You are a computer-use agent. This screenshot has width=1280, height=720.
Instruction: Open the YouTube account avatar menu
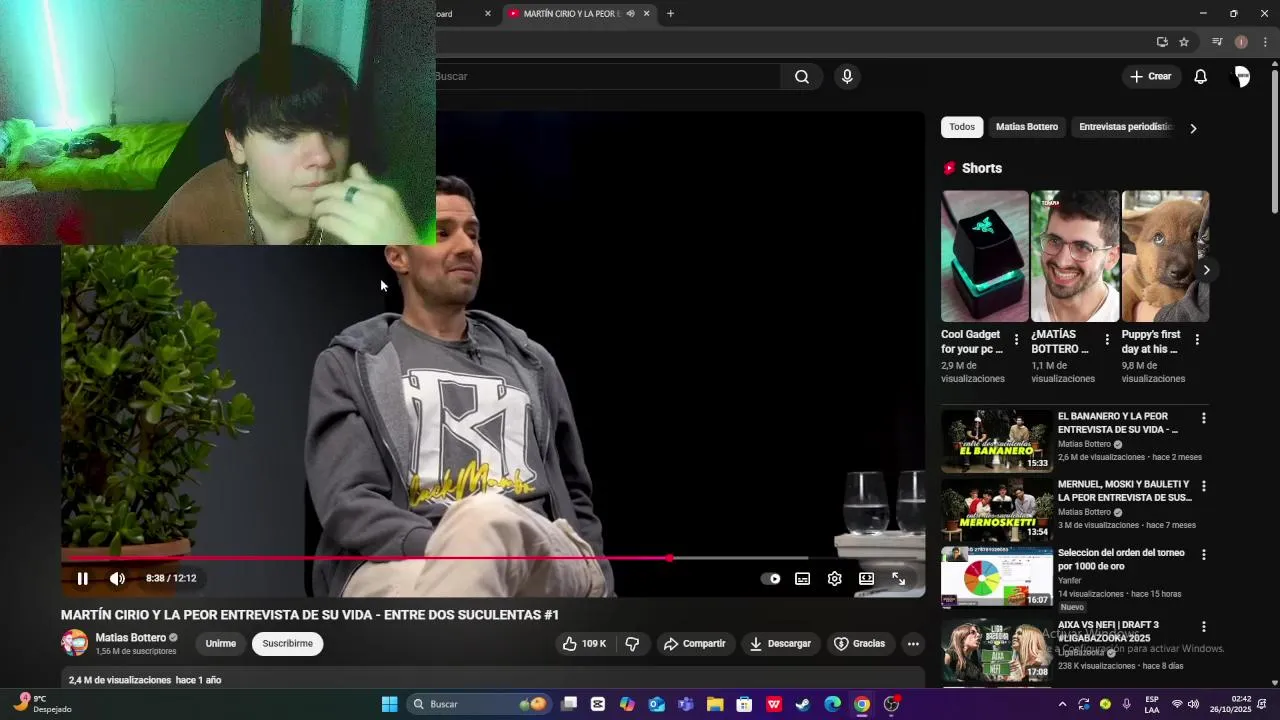click(x=1241, y=76)
